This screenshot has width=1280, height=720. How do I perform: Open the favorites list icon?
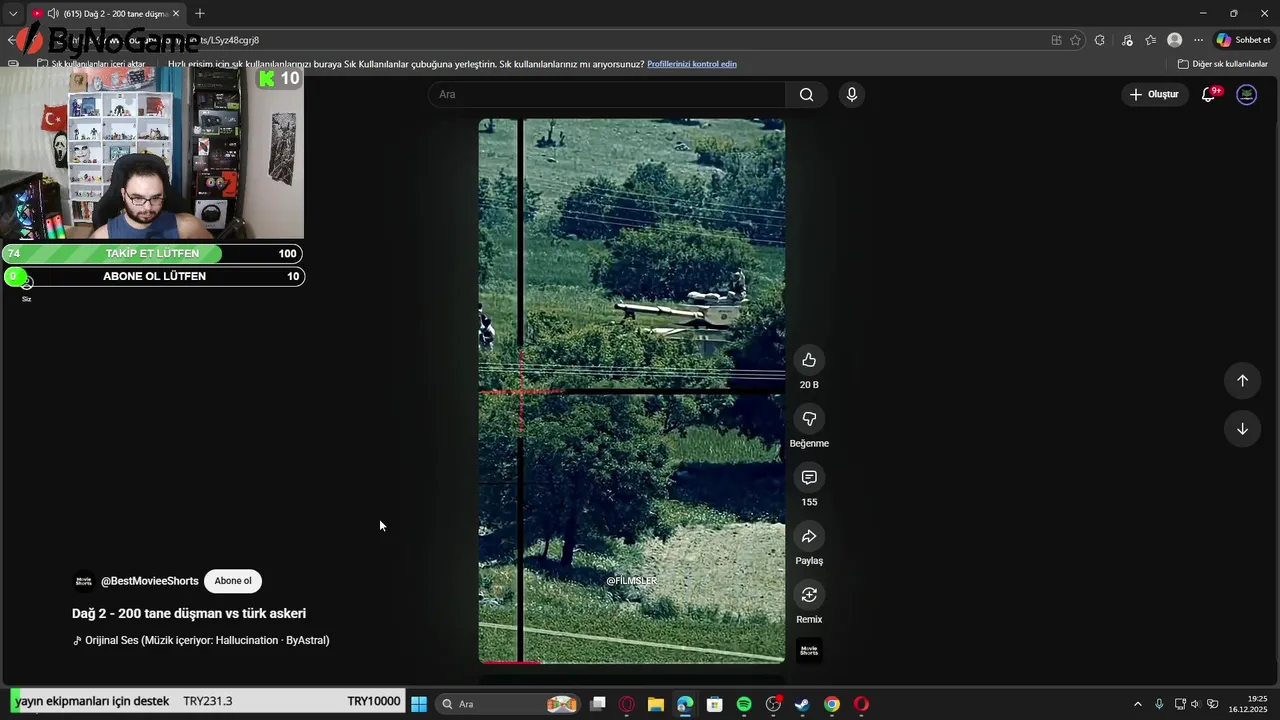(x=1150, y=40)
